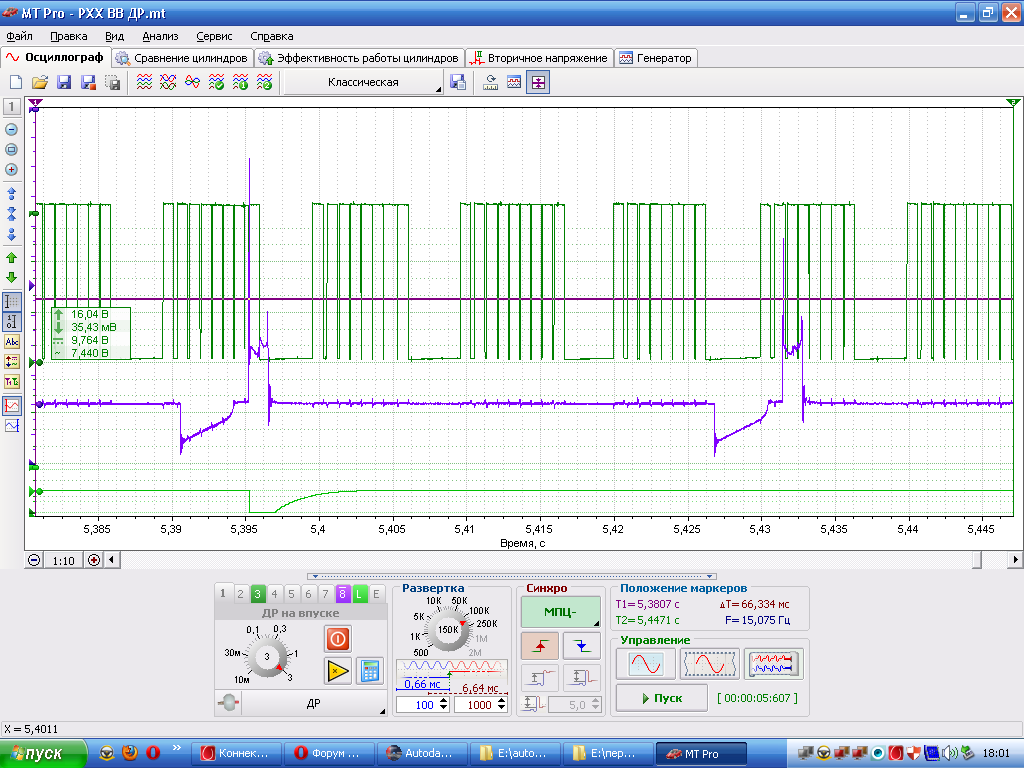Toggle the channel power button (red)

(x=338, y=639)
